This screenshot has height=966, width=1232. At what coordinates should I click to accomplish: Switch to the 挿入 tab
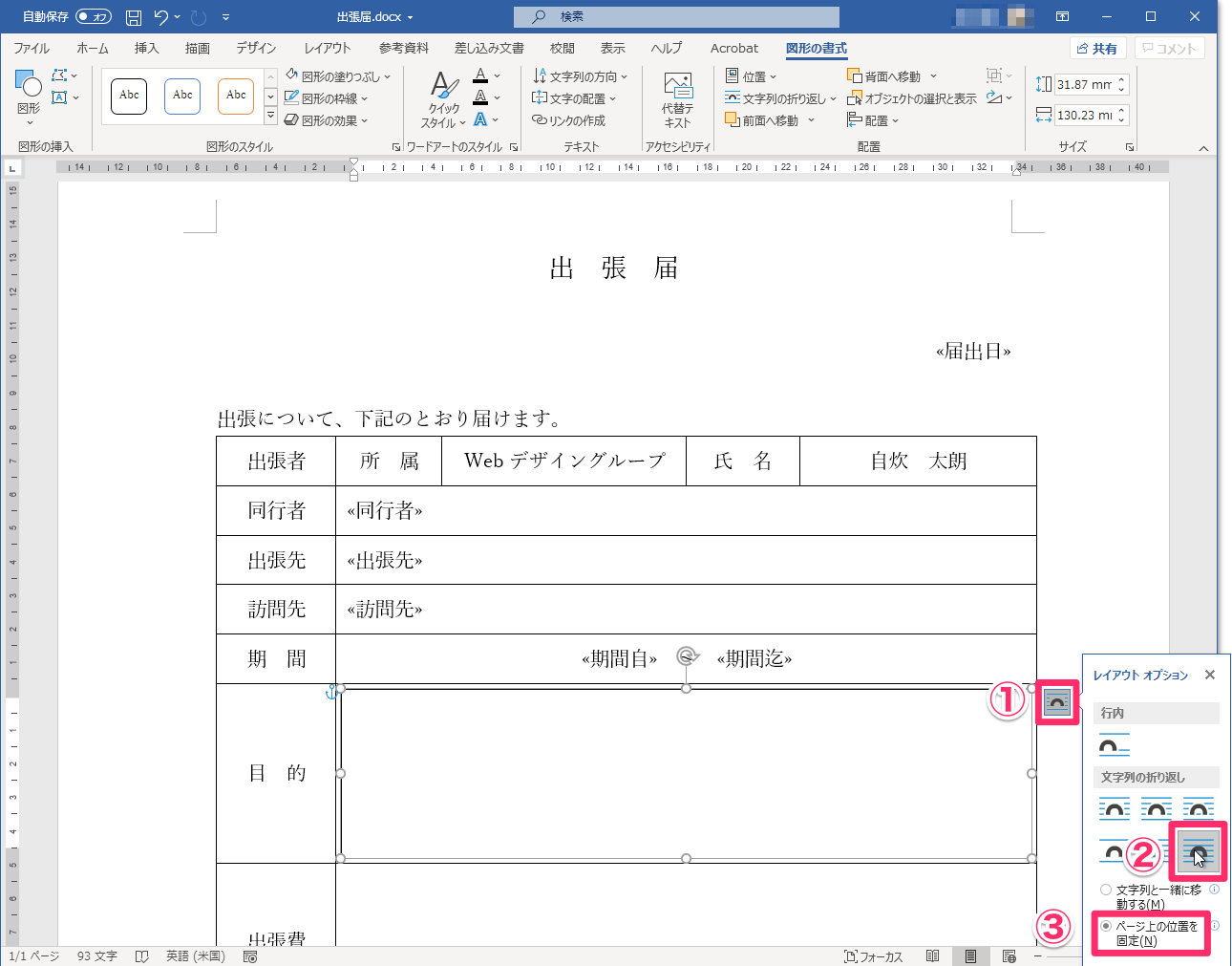click(146, 48)
